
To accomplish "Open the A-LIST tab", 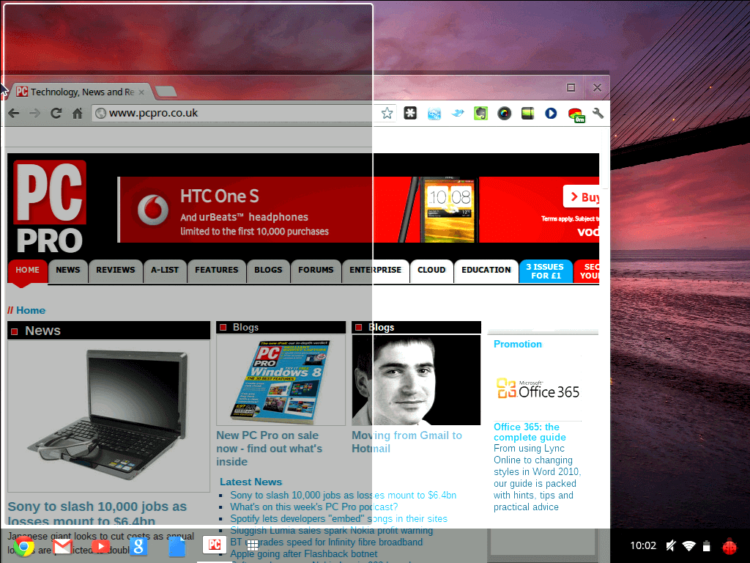I will click(x=165, y=270).
